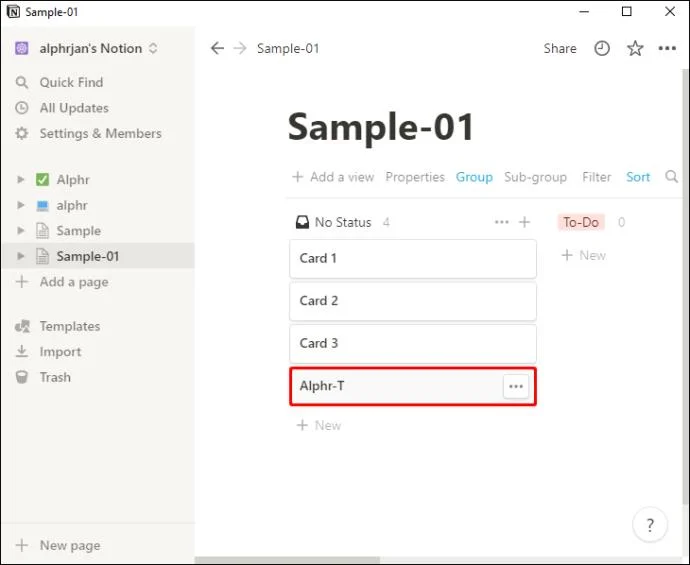The height and width of the screenshot is (565, 690).
Task: Click the Quick Find magnifier icon
Action: [x=22, y=82]
